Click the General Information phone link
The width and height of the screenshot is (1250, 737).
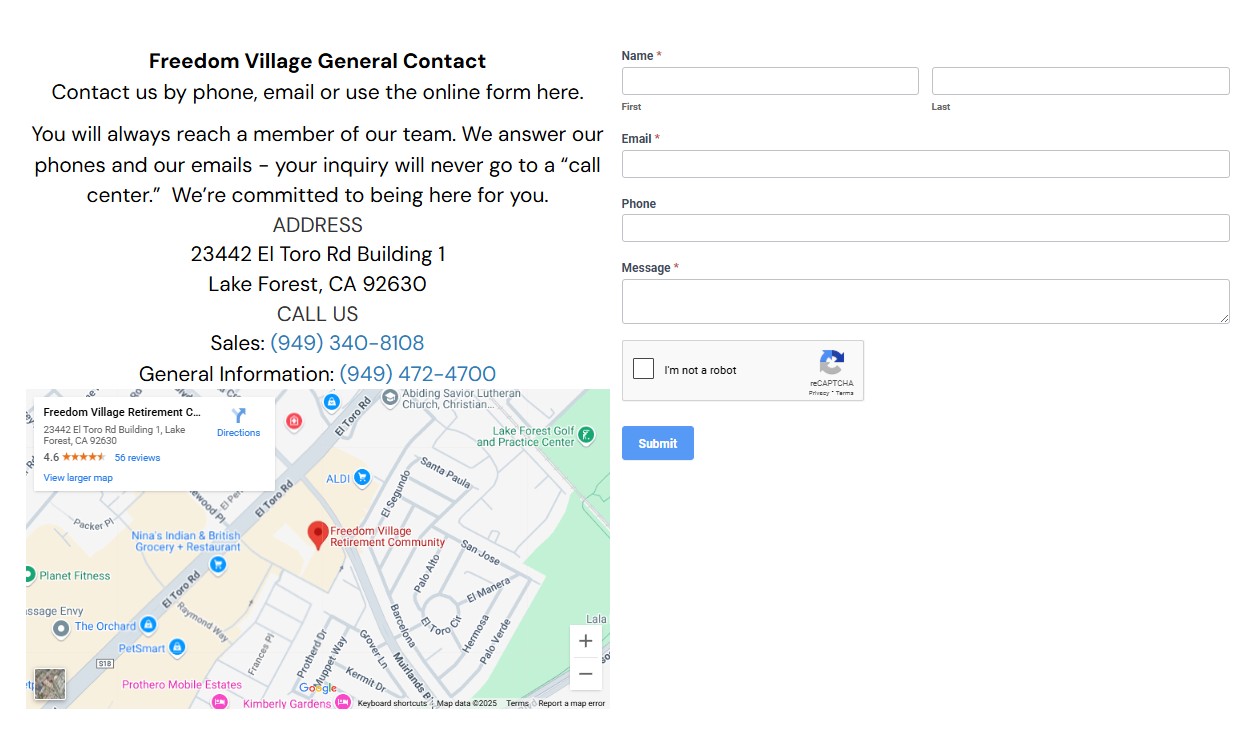pyautogui.click(x=418, y=373)
